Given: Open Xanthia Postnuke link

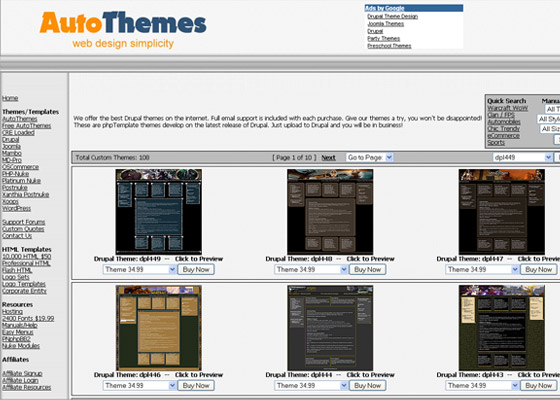Looking at the screenshot, I should click(26, 195).
